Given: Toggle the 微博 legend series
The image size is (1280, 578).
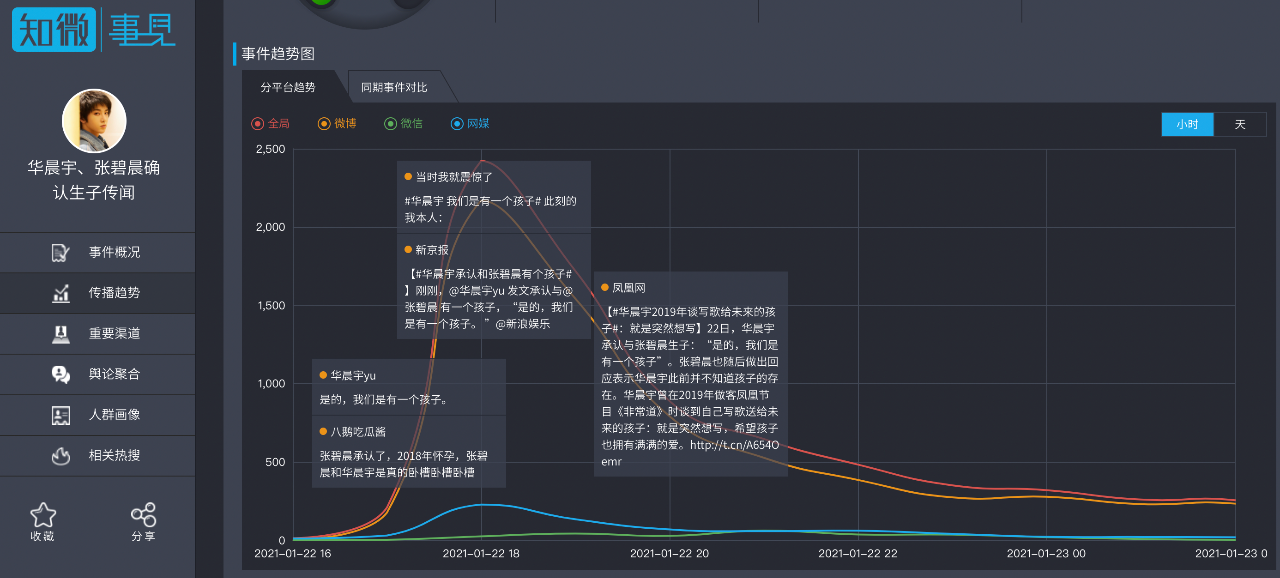Looking at the screenshot, I should (x=337, y=124).
